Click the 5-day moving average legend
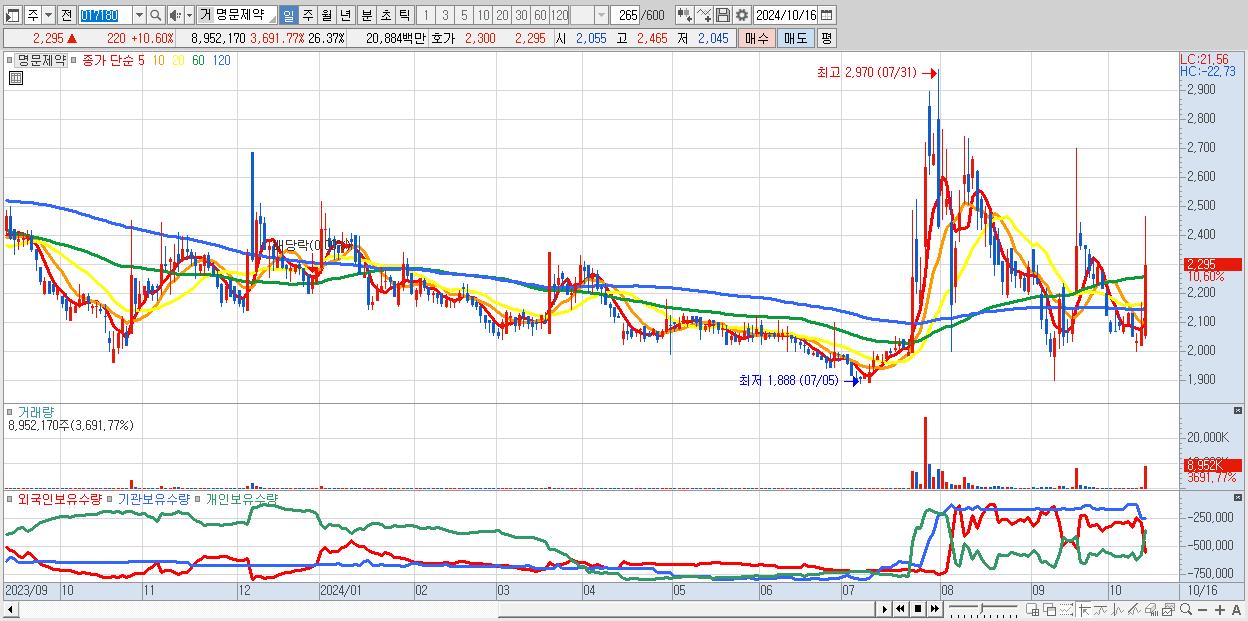This screenshot has width=1248, height=621. point(141,60)
